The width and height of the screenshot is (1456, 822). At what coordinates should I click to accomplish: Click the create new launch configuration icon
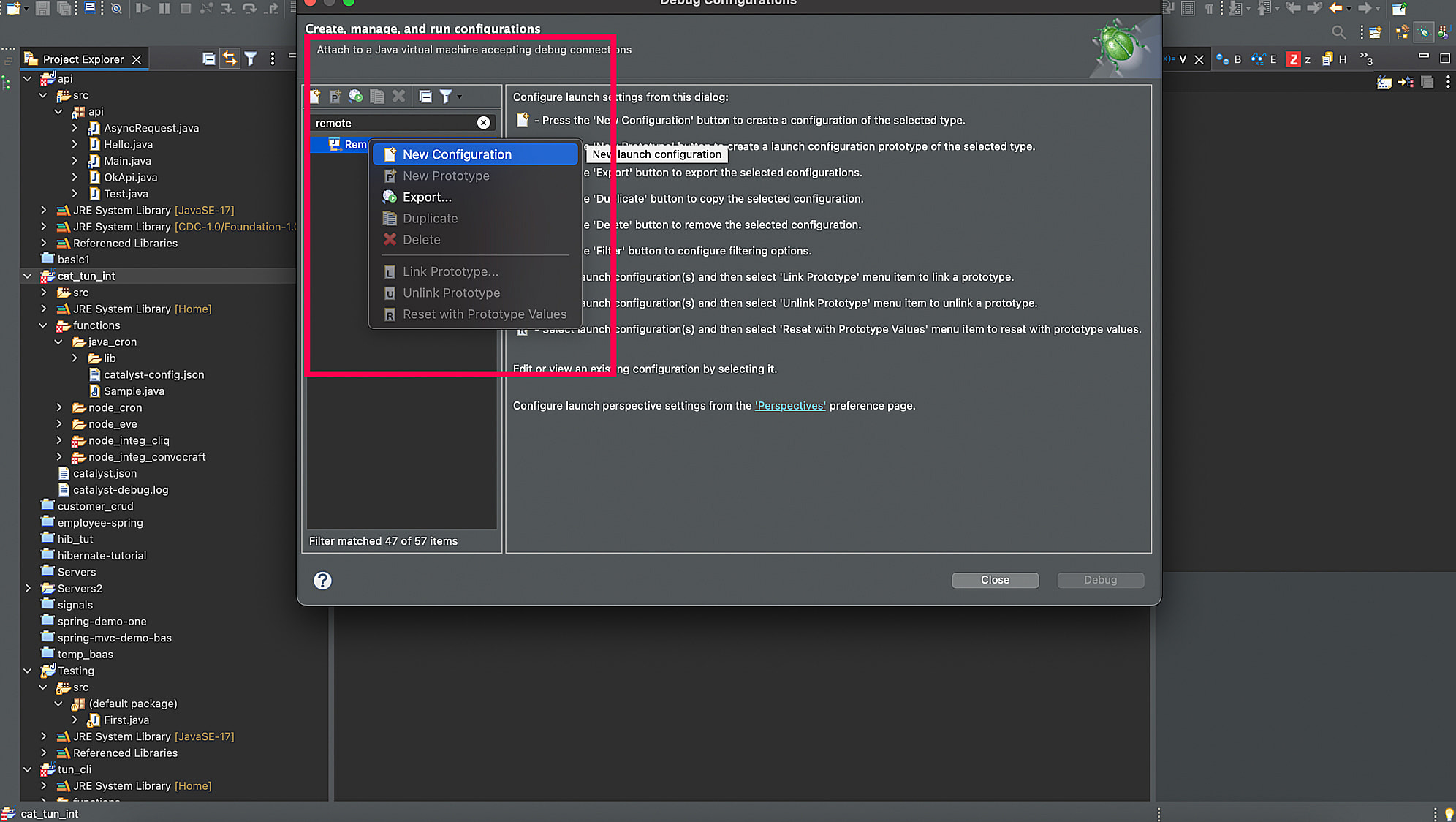click(x=316, y=96)
